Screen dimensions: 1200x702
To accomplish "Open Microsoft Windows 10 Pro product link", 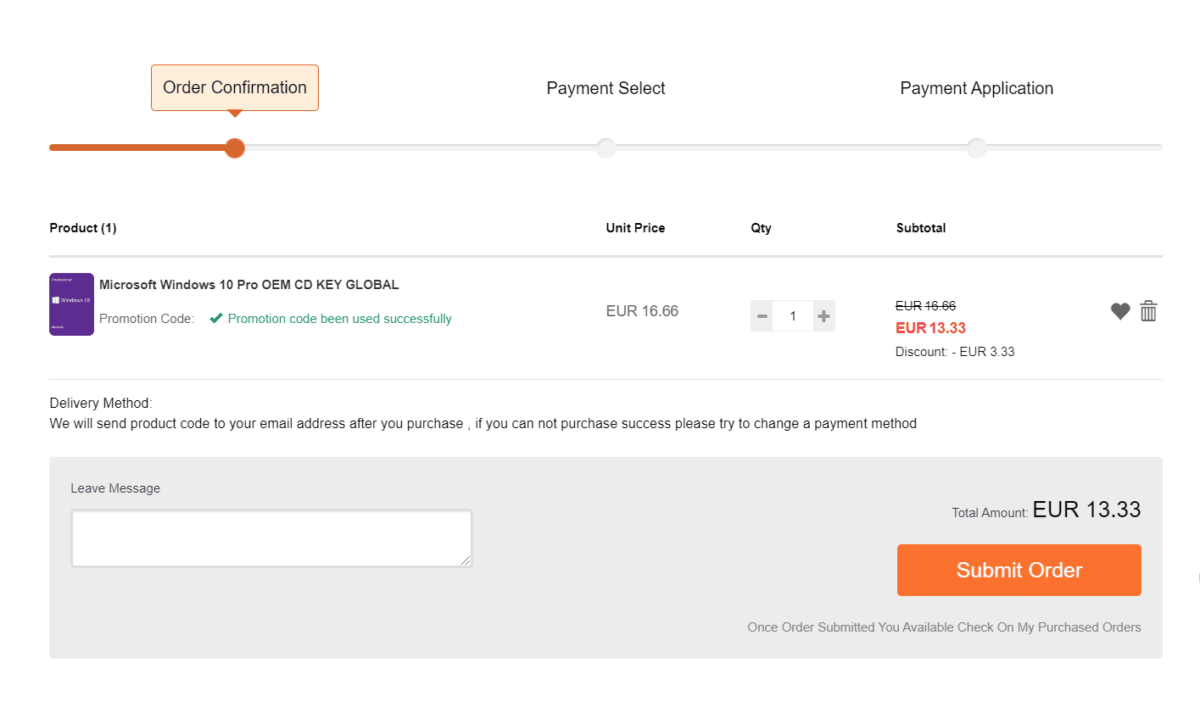I will 249,285.
